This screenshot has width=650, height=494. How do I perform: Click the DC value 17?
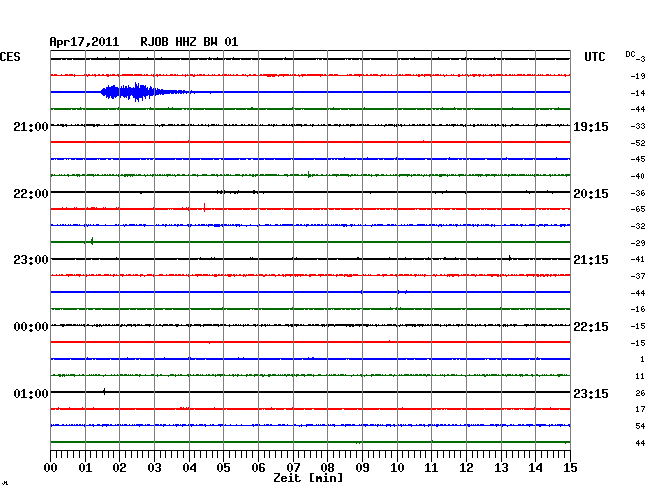click(640, 409)
